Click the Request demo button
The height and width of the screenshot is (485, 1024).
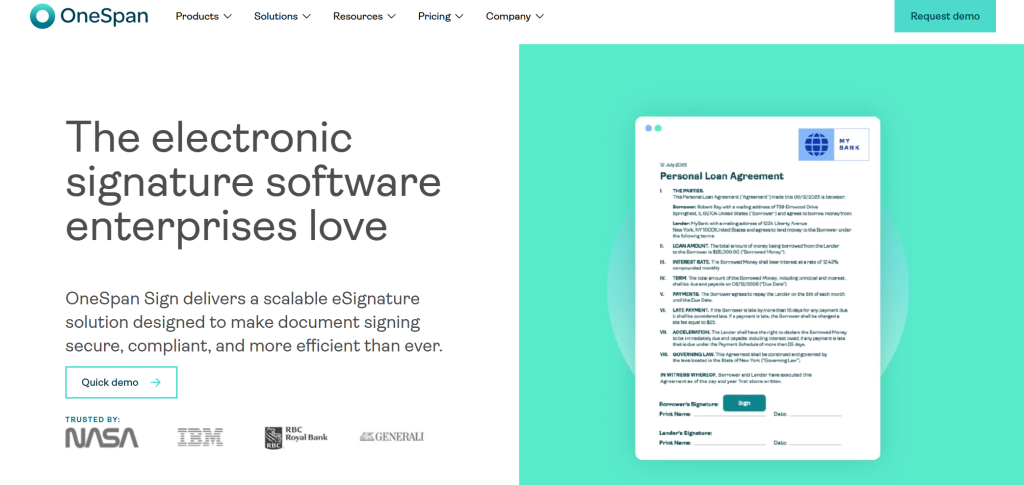point(945,16)
